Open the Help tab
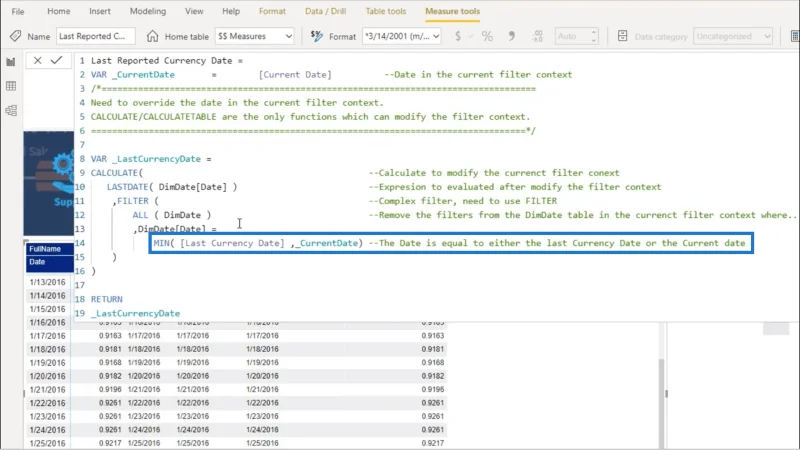Screen dimensions: 800x450 coord(231,11)
